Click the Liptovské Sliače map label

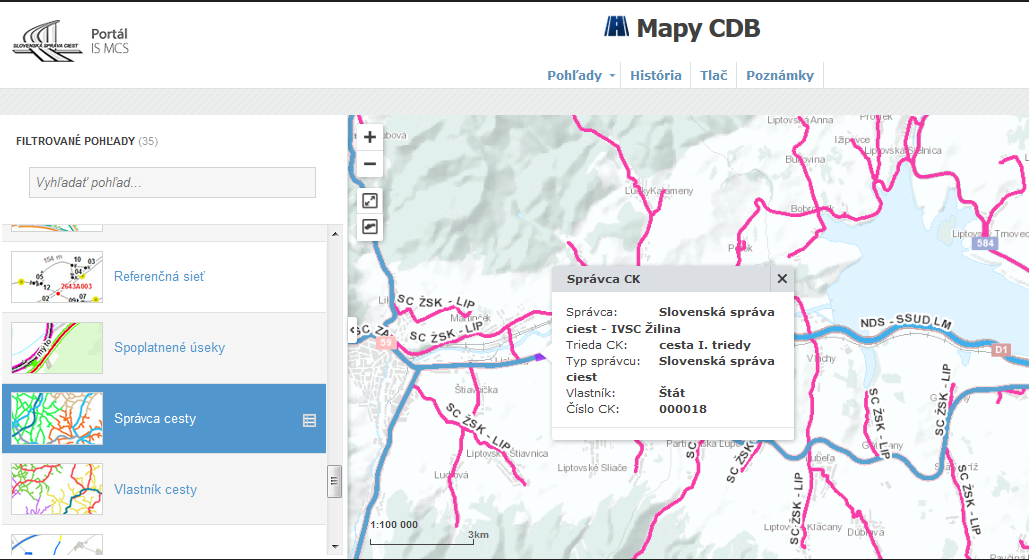tap(592, 467)
